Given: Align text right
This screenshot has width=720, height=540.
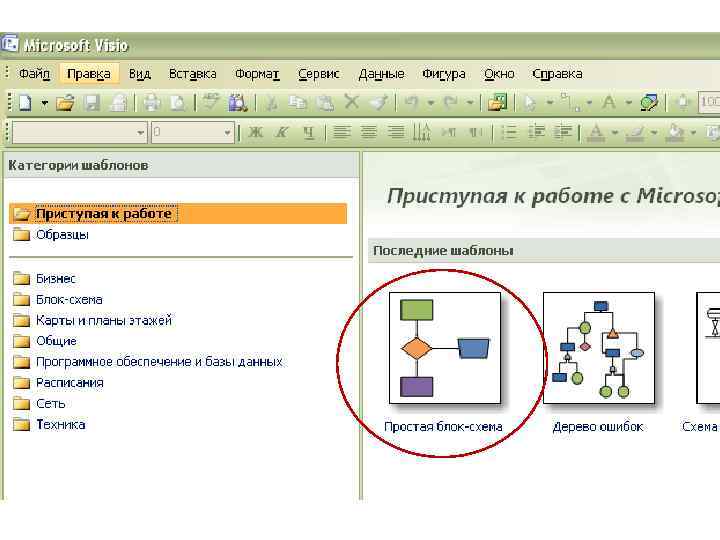Looking at the screenshot, I should pyautogui.click(x=395, y=133).
